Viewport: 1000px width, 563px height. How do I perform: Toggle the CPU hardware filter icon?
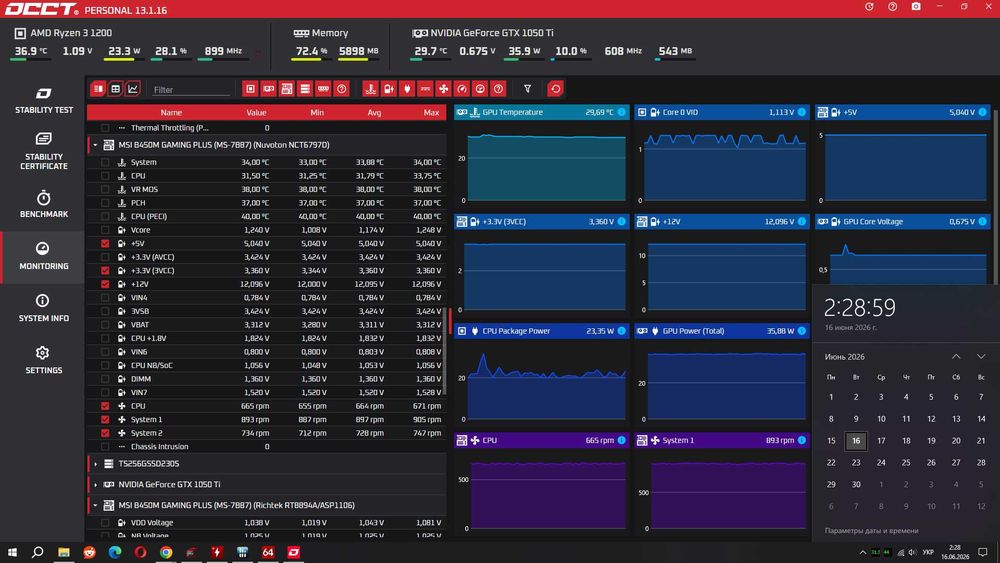pos(251,89)
